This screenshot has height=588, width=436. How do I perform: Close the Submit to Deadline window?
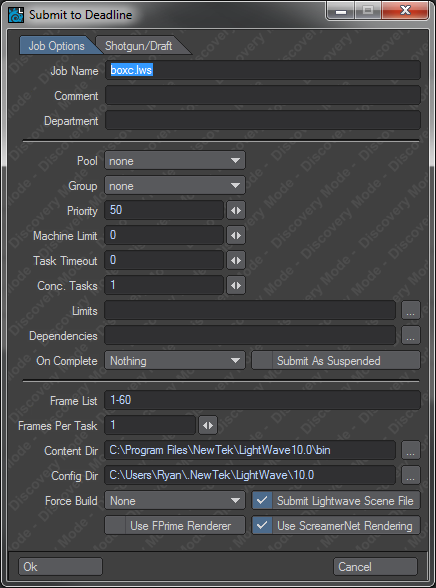pyautogui.click(x=405, y=10)
